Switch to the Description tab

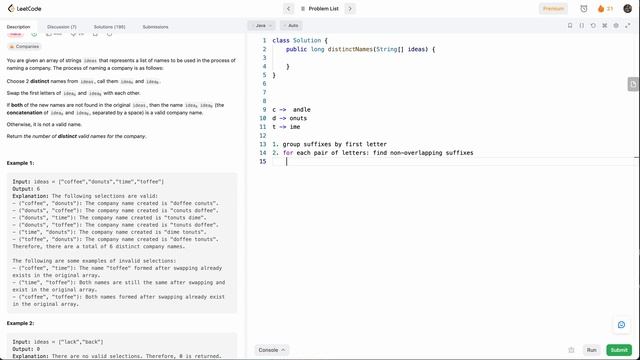[x=18, y=27]
